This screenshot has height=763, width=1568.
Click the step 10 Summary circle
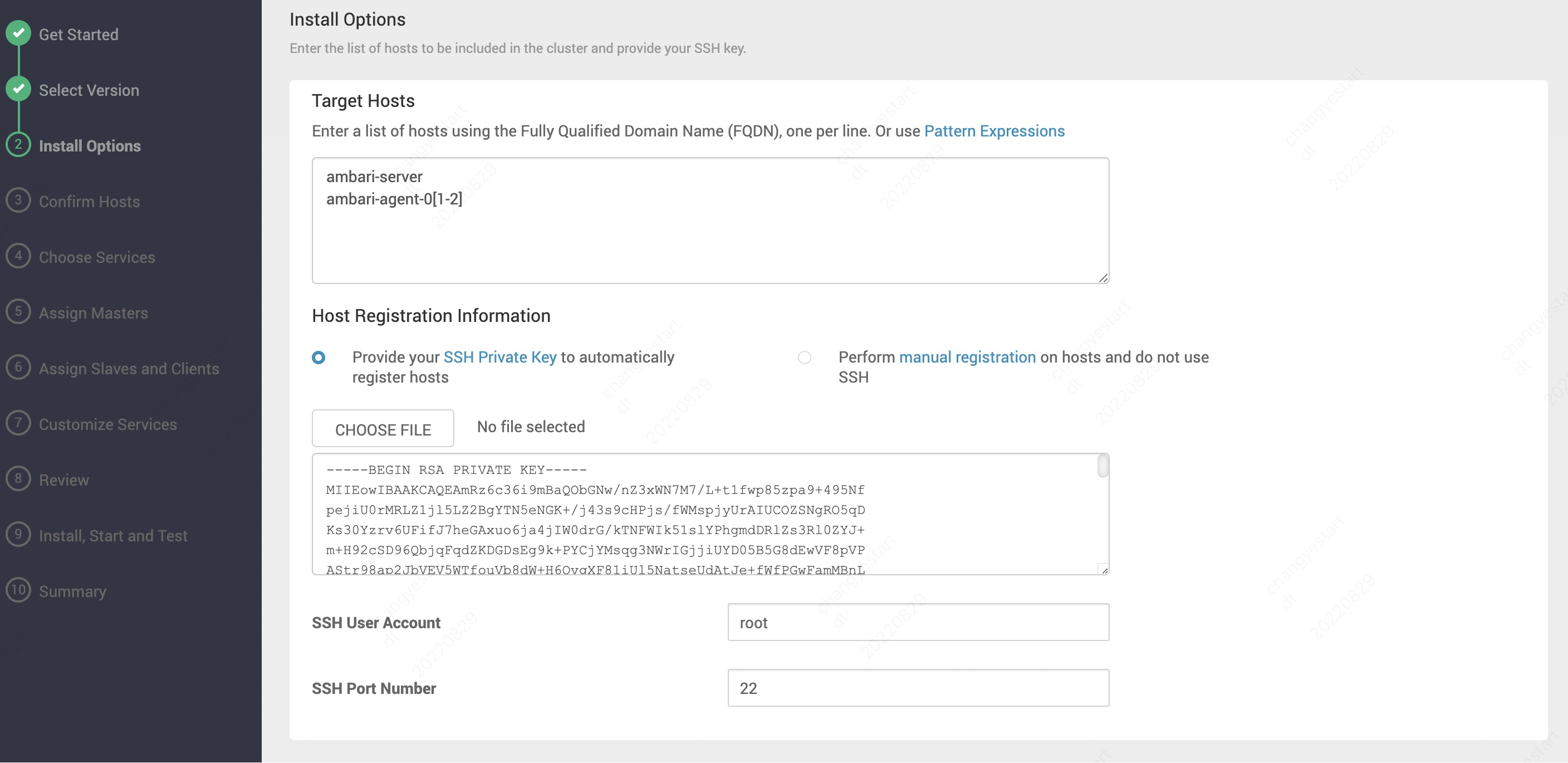point(18,590)
